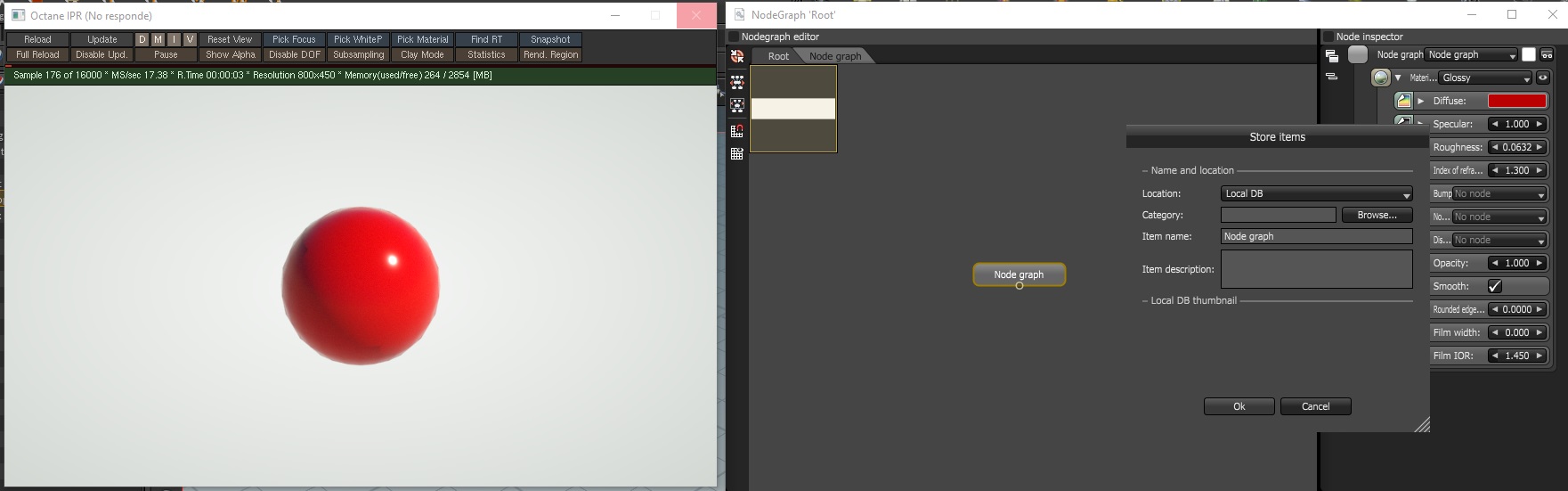Open the Location dropdown showing Local DB

(x=1317, y=193)
